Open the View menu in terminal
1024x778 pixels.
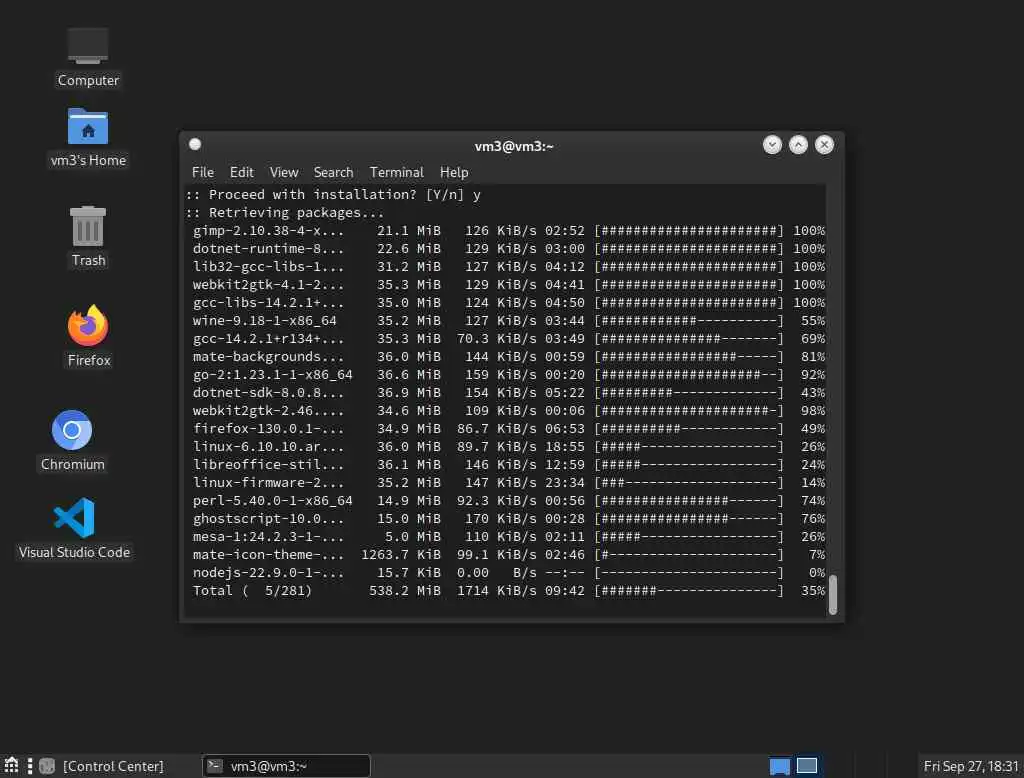pos(283,172)
